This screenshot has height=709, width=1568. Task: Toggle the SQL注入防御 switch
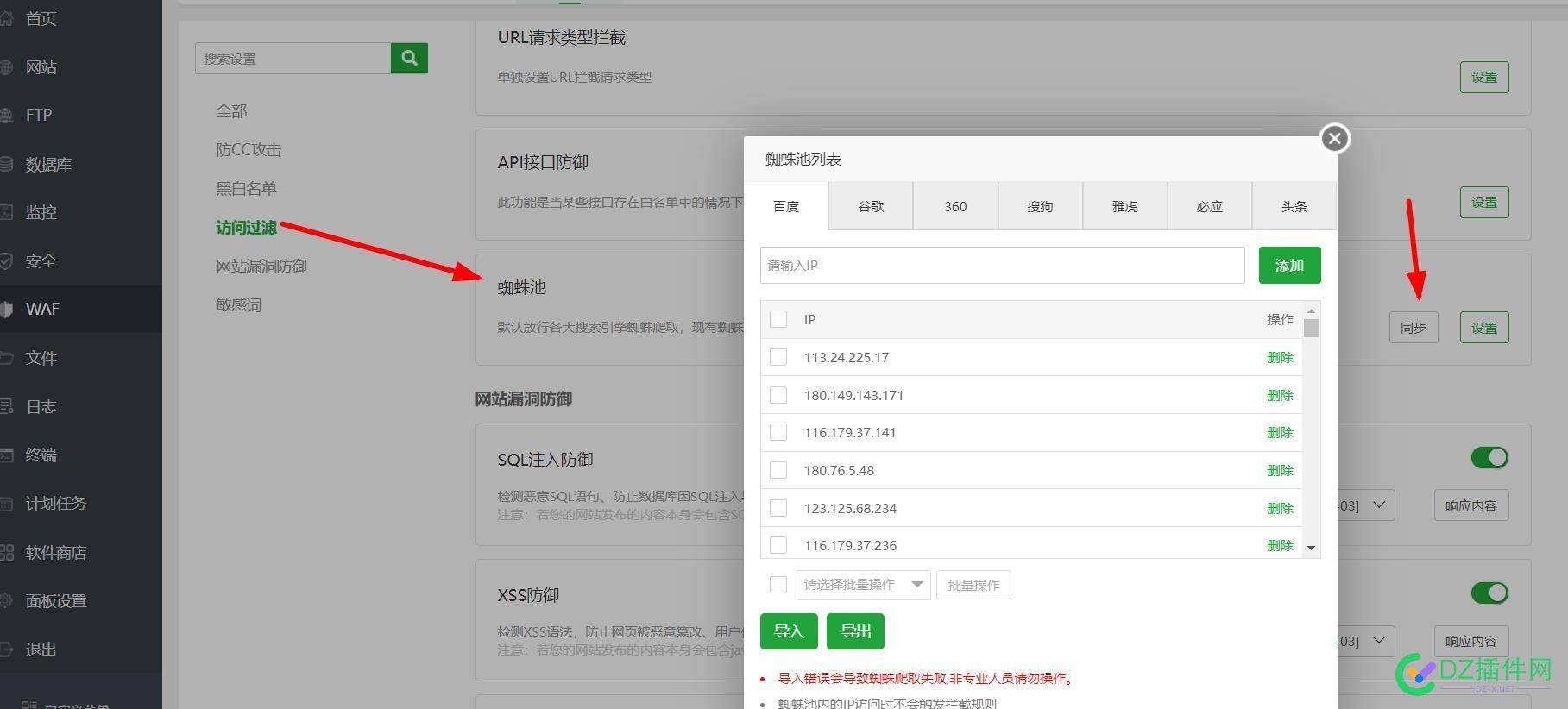[1489, 457]
